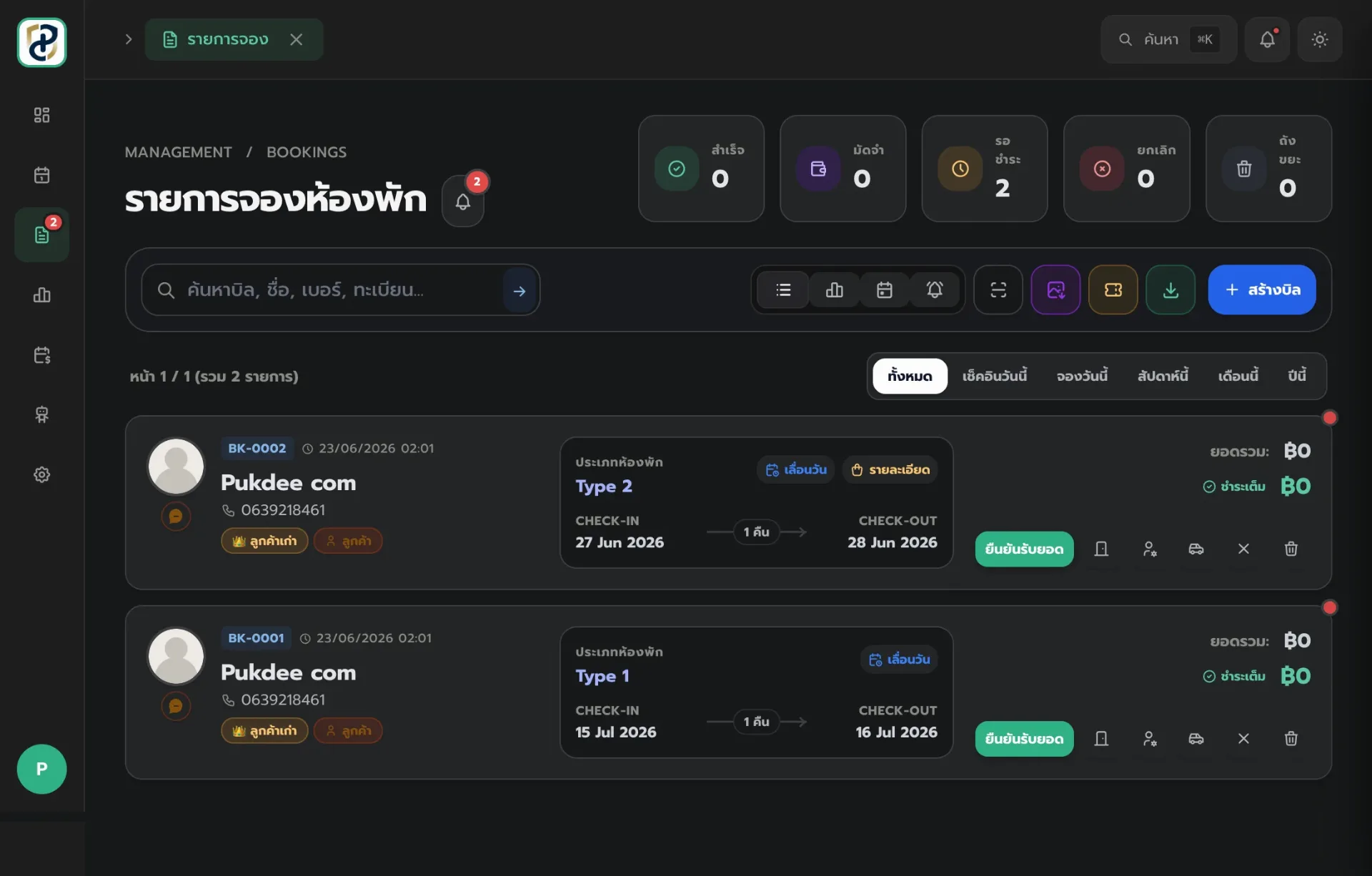This screenshot has width=1372, height=876.
Task: Toggle light/dark theme sun icon
Action: pos(1320,39)
